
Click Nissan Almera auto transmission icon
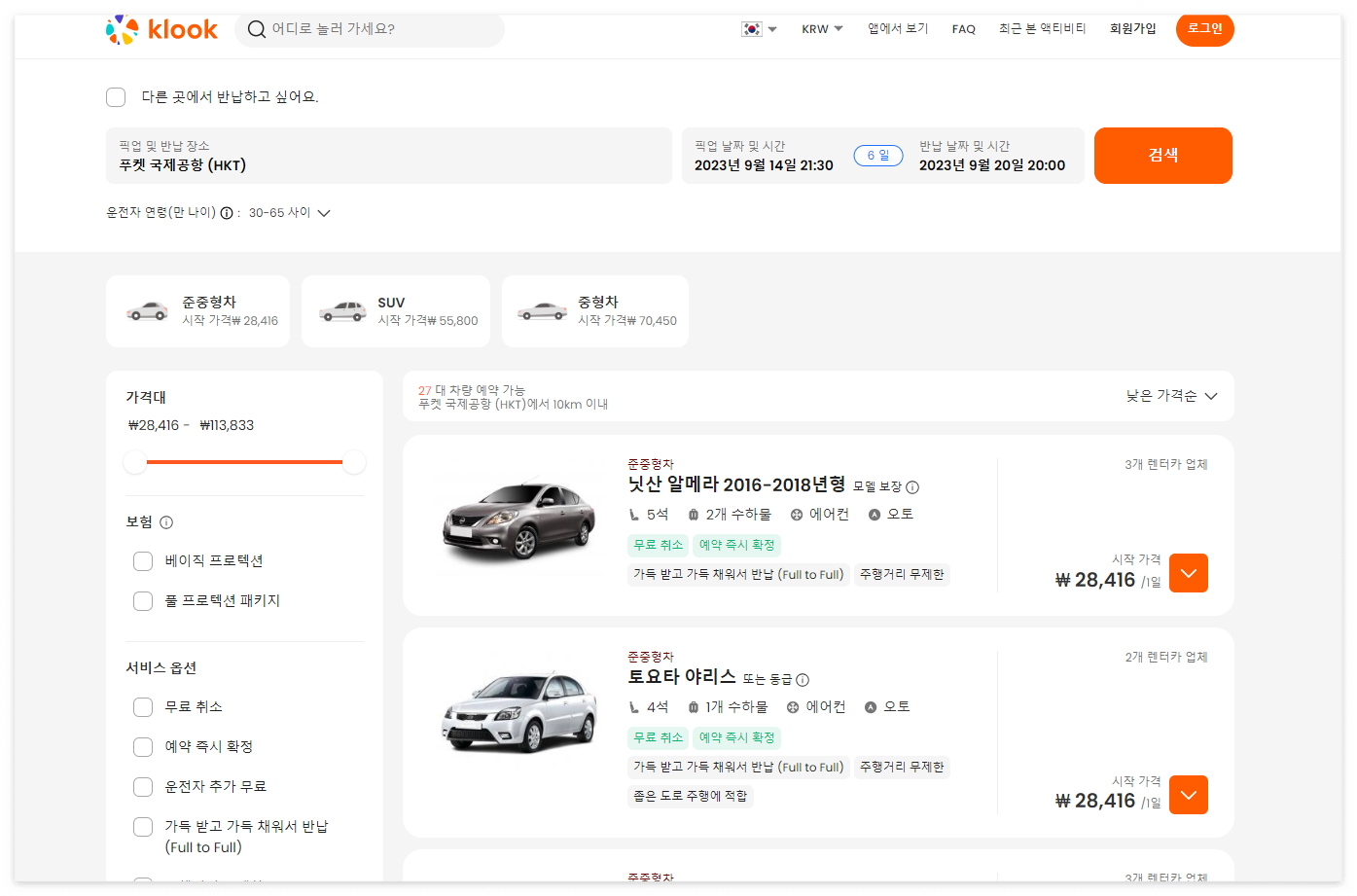pos(875,515)
